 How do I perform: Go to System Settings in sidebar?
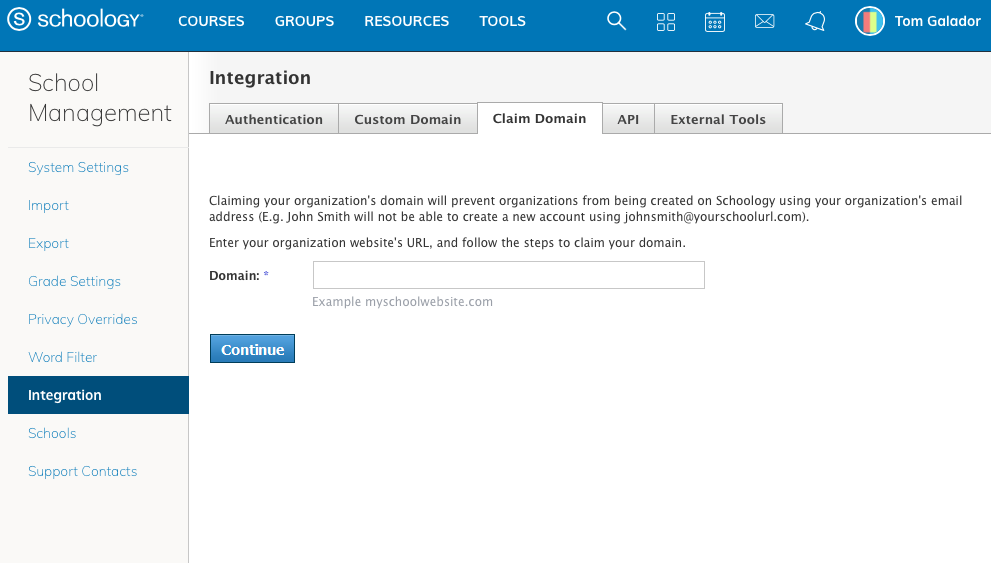(x=78, y=167)
